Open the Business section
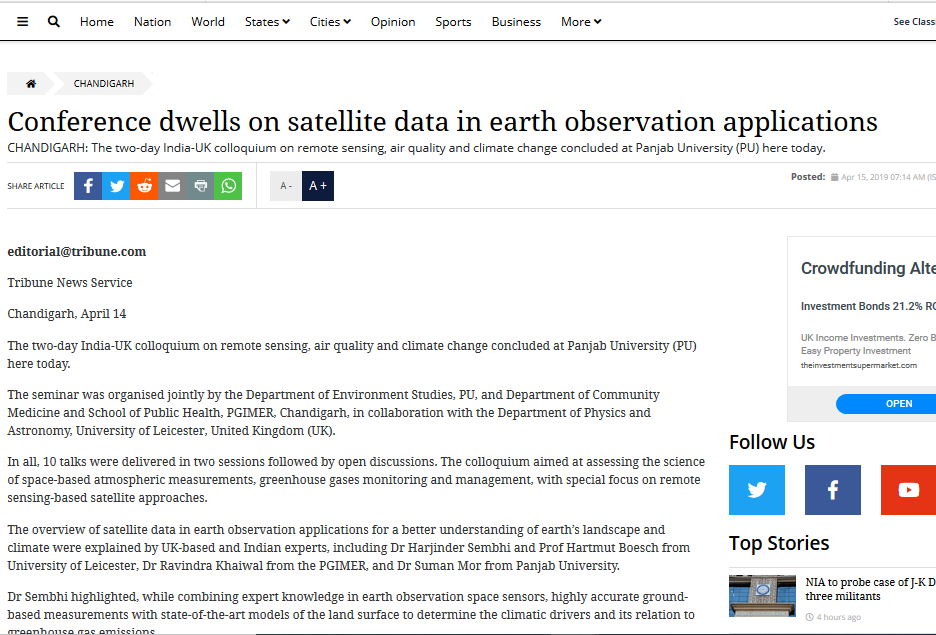The height and width of the screenshot is (635, 936). (516, 22)
